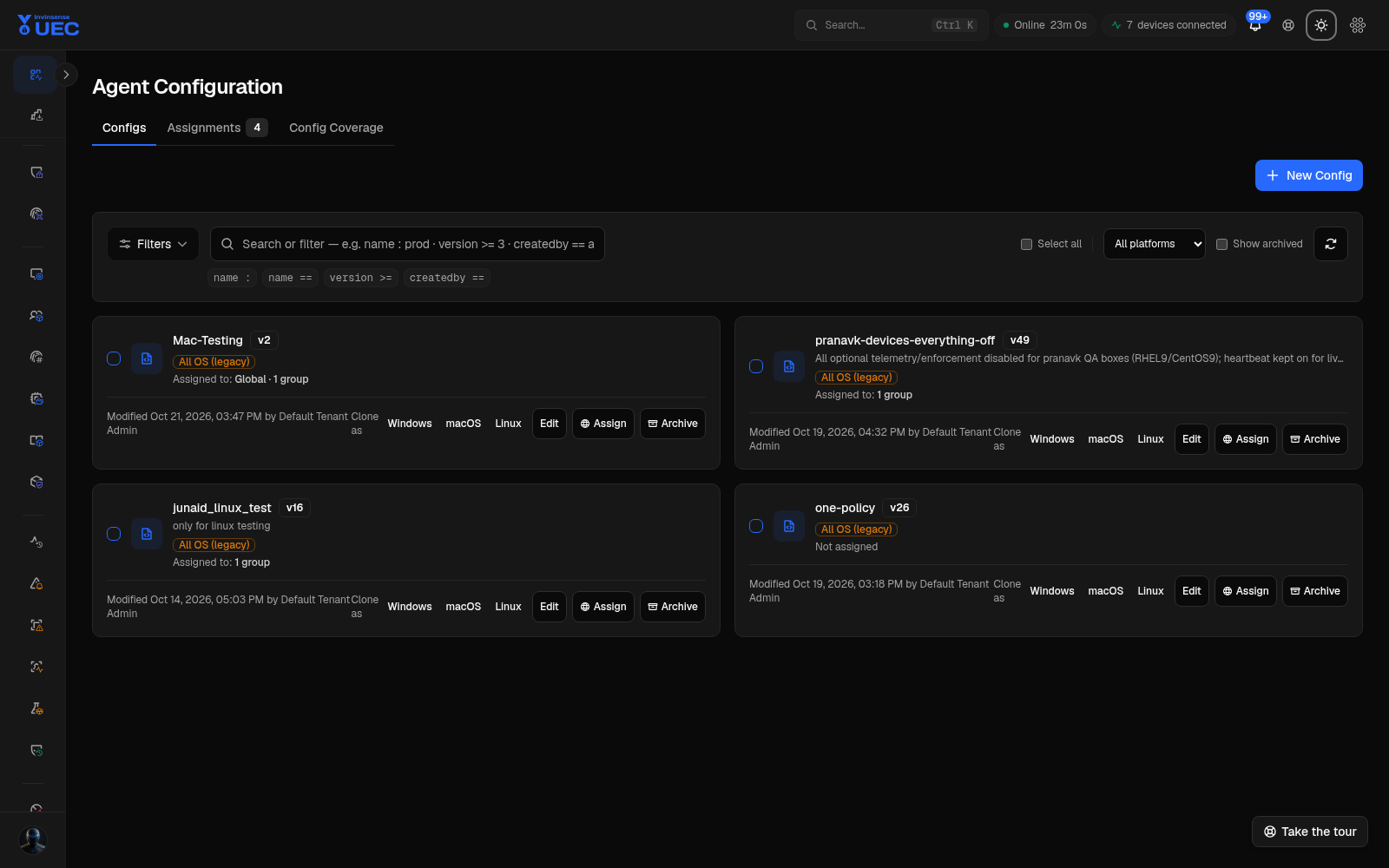This screenshot has height=868, width=1389.
Task: Open the apps grid icon in header
Action: click(x=1358, y=25)
